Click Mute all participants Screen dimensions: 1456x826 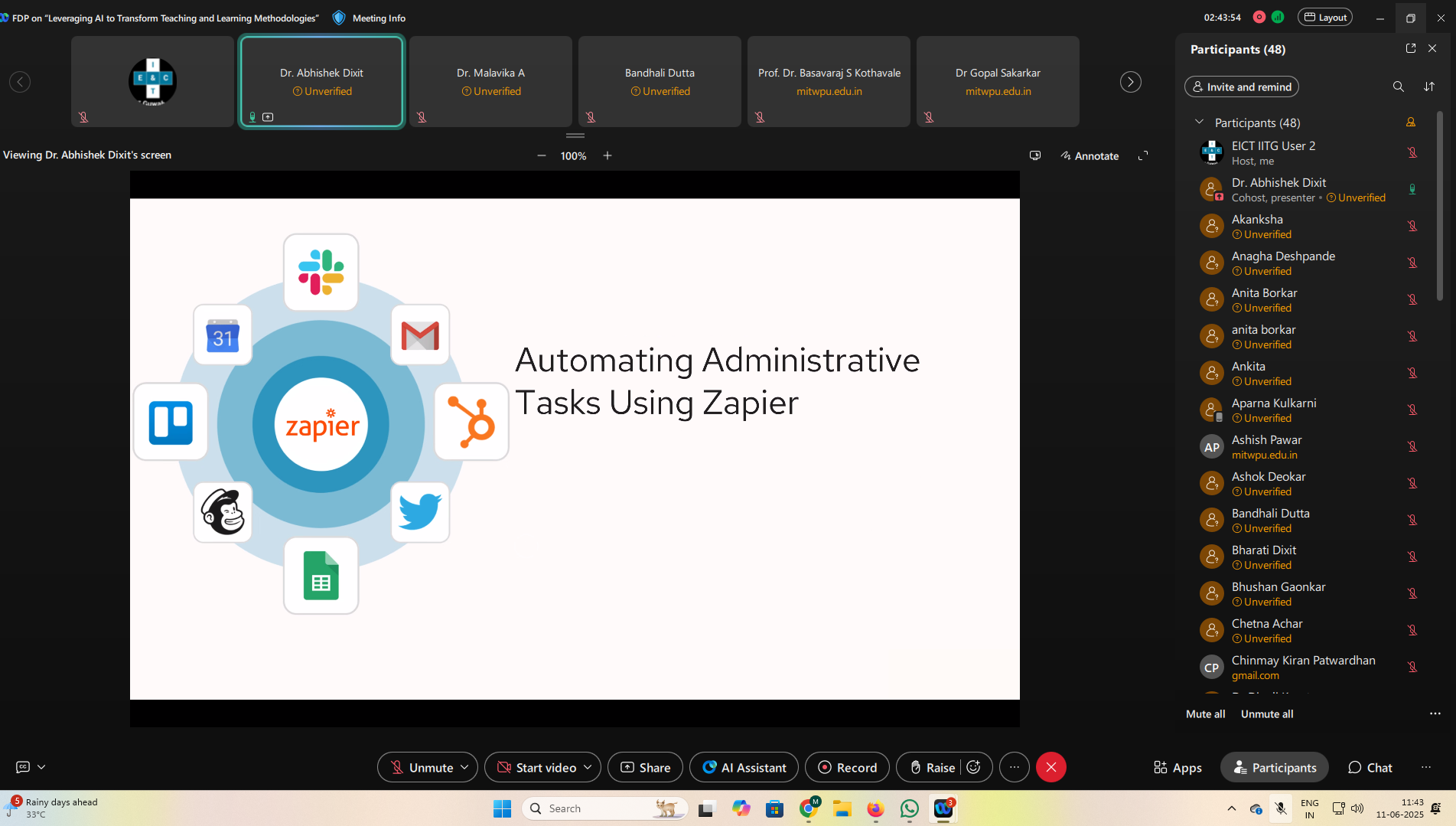(1205, 713)
